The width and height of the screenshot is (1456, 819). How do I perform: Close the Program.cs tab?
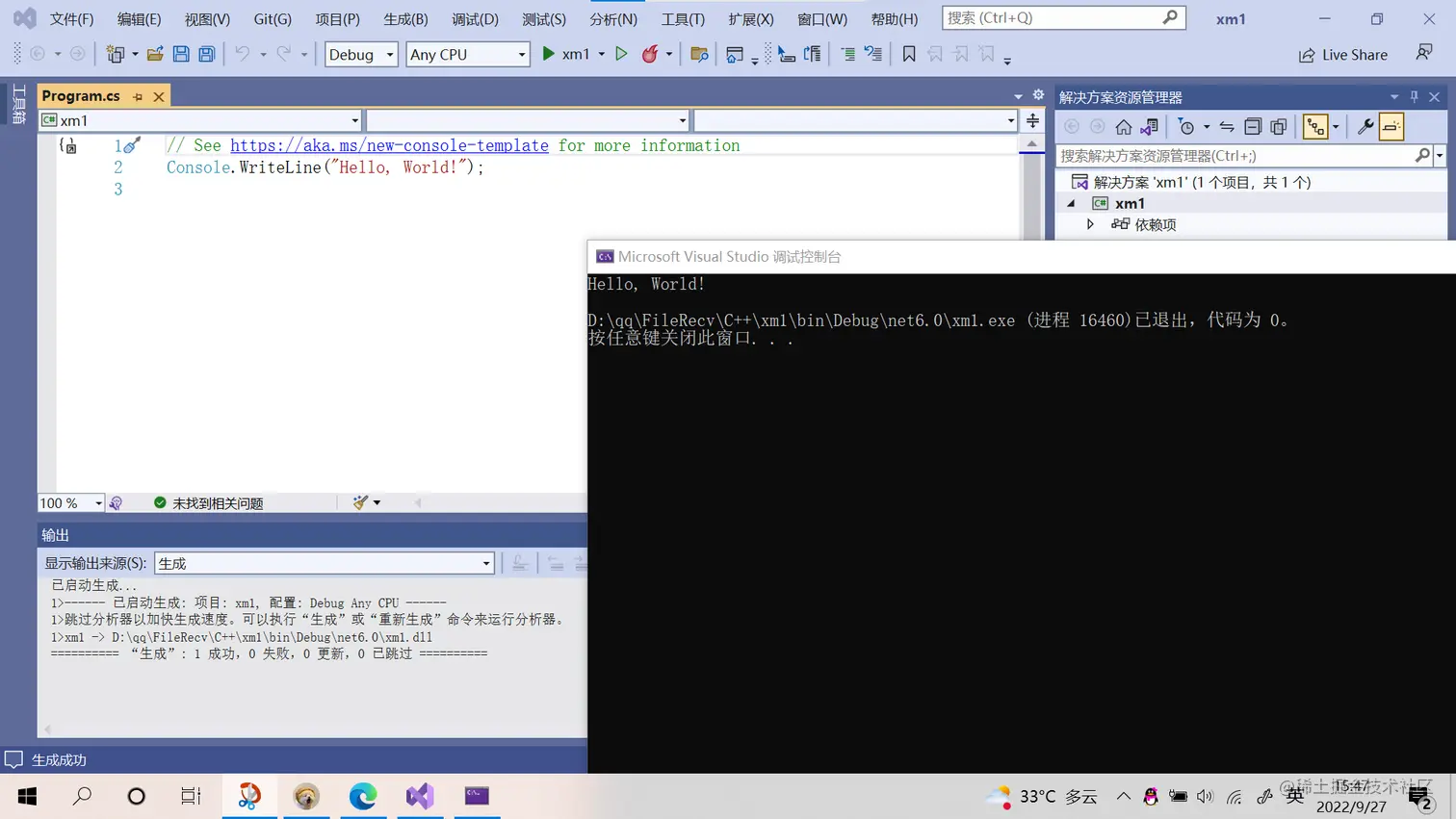pos(159,96)
